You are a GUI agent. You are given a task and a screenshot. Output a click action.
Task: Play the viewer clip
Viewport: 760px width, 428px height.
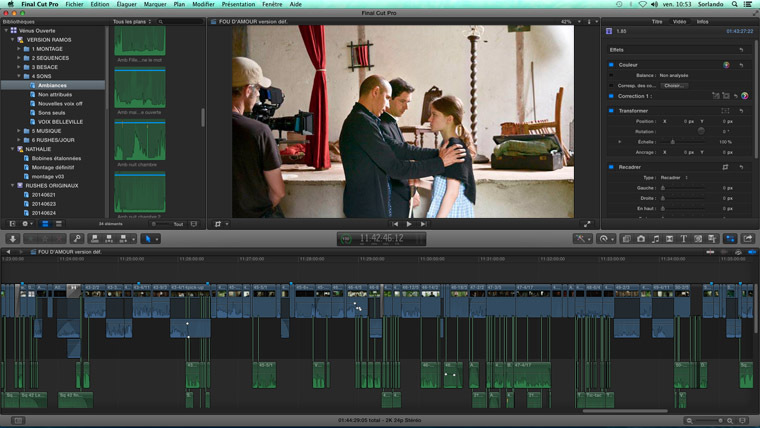[409, 224]
